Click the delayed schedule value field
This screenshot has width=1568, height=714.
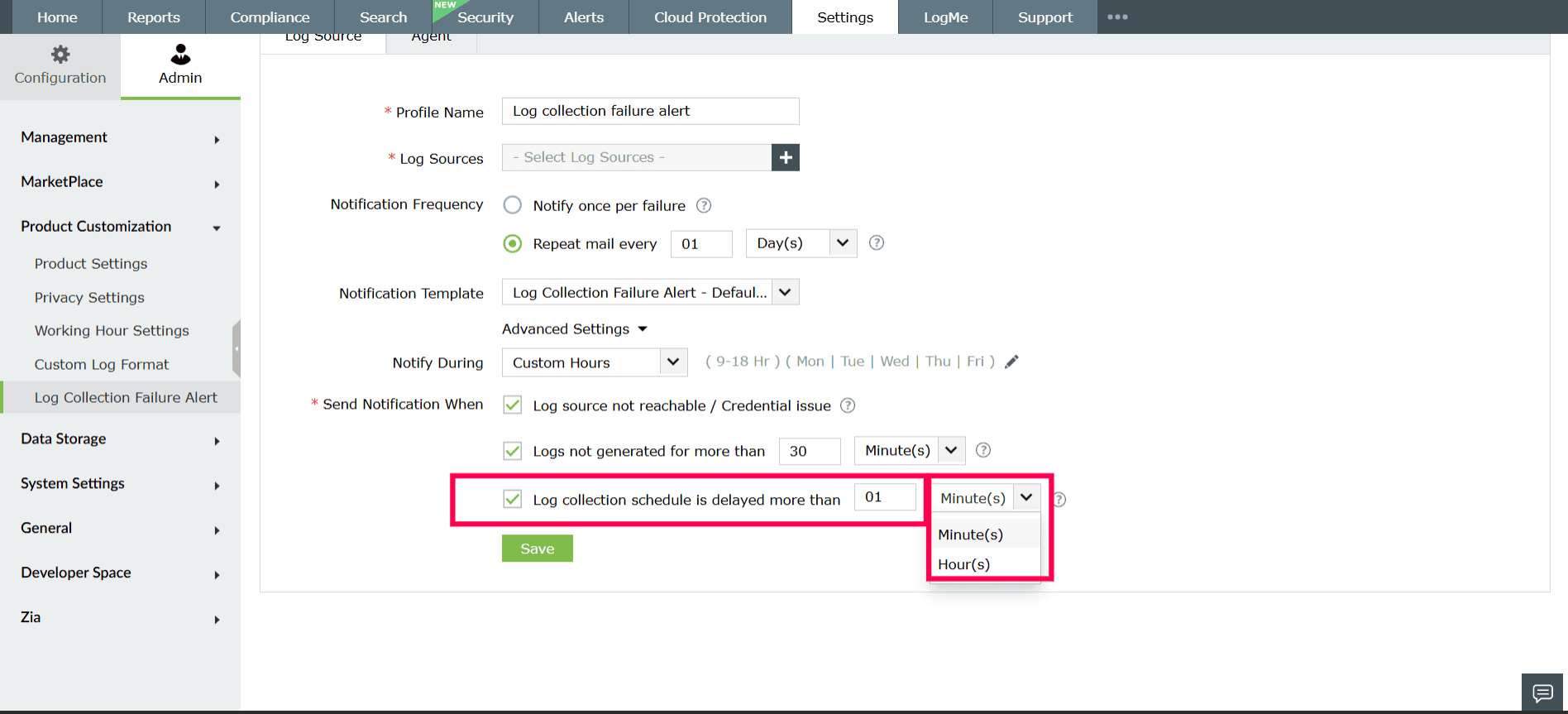coord(885,496)
